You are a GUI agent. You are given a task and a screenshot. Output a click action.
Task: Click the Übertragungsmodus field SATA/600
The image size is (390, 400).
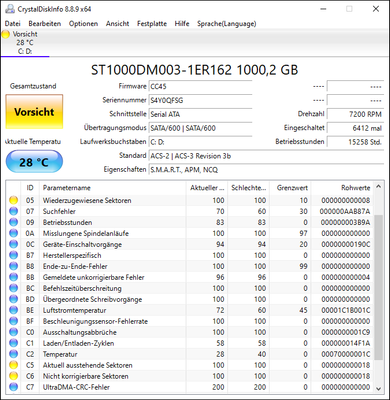[x=200, y=128]
